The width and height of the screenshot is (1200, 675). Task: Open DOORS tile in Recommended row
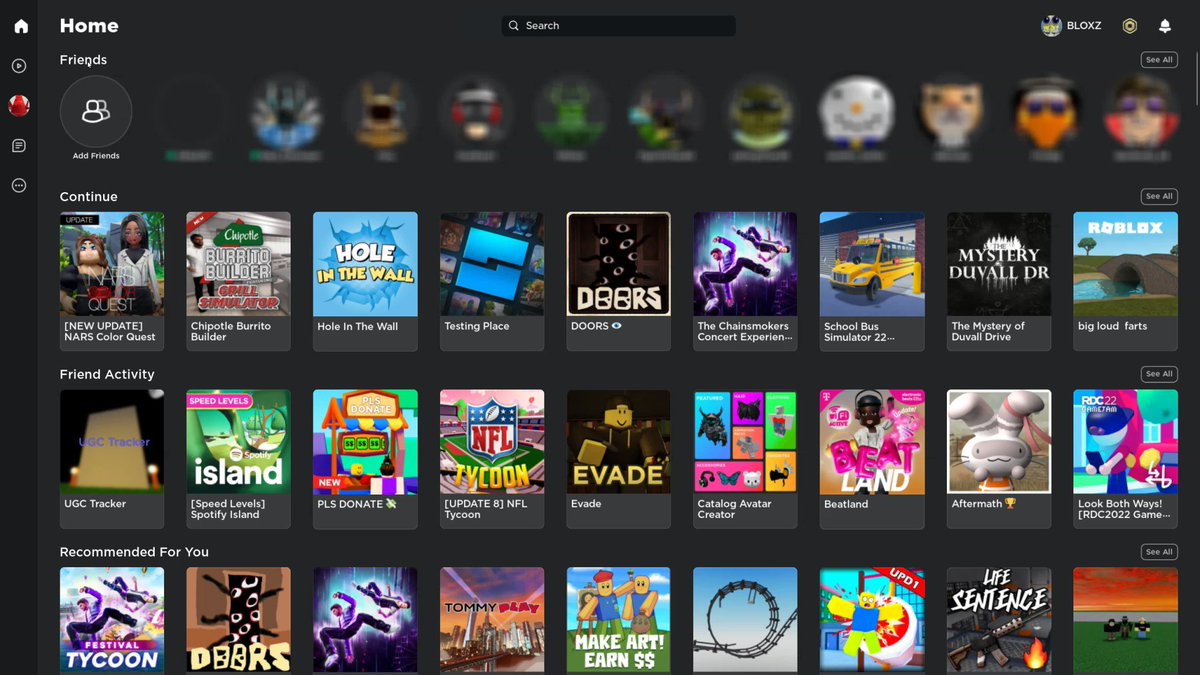(238, 620)
